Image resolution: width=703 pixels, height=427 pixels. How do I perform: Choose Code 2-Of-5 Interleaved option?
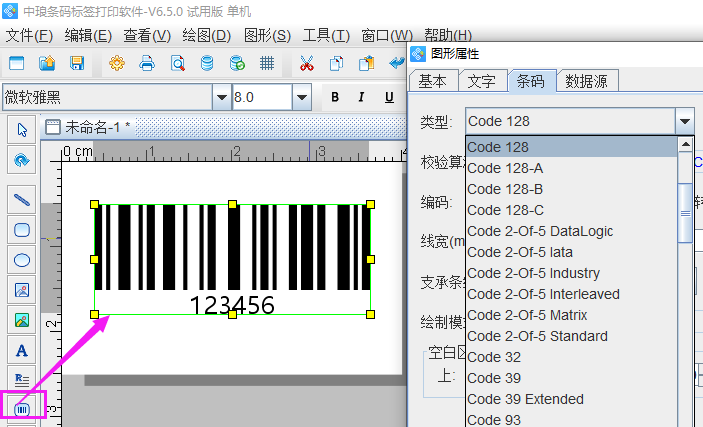[571, 294]
